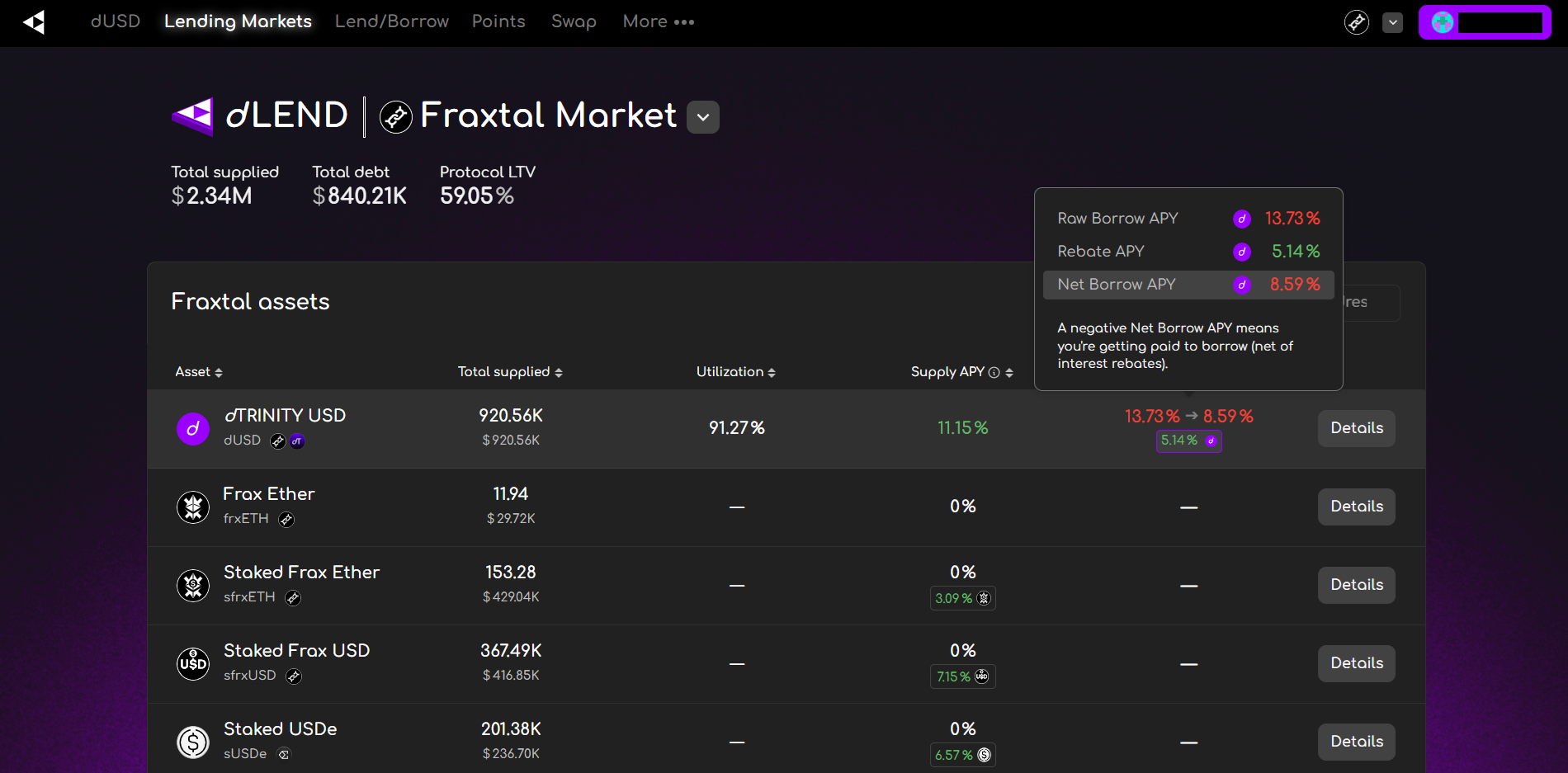The width and height of the screenshot is (1568, 773).
Task: Click the info icon next to Supply APY
Action: [996, 372]
